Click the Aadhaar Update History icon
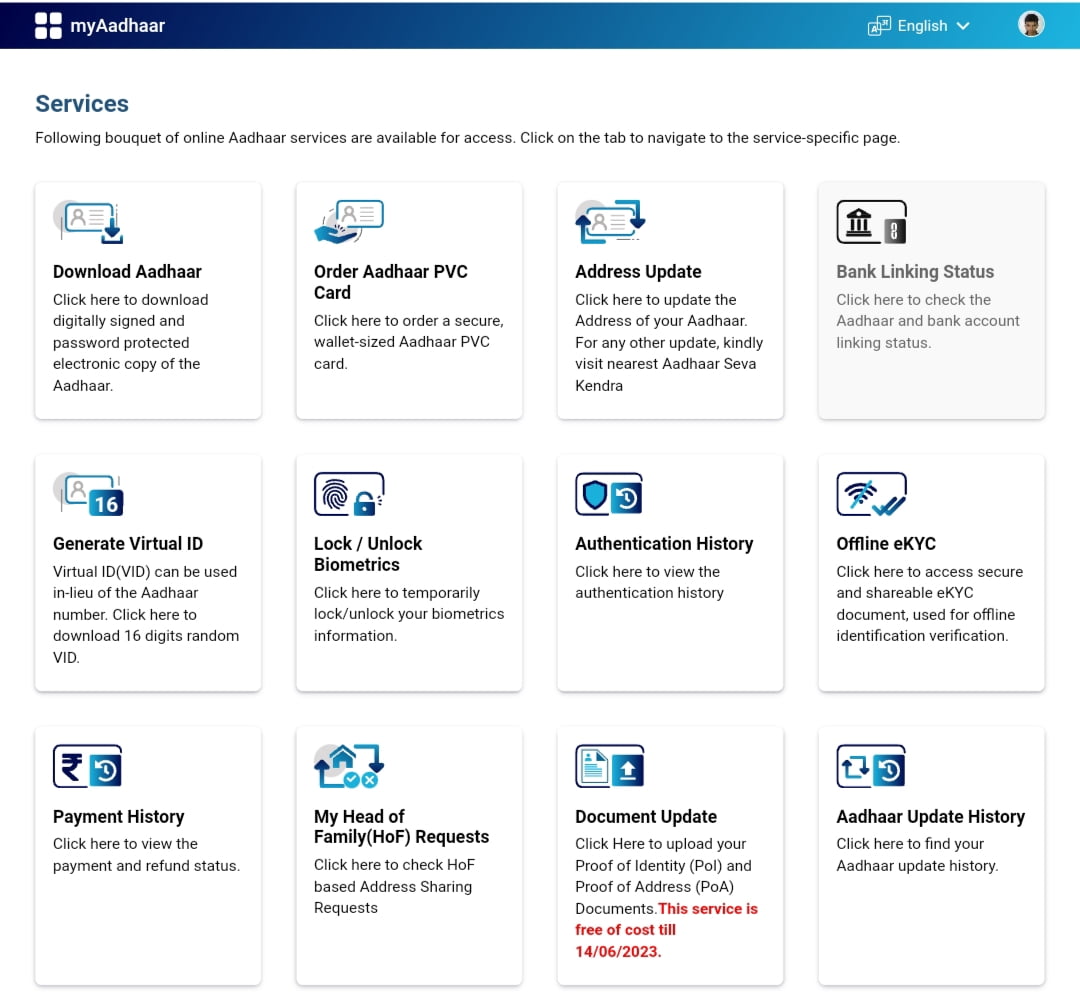1080x1005 pixels. point(871,766)
